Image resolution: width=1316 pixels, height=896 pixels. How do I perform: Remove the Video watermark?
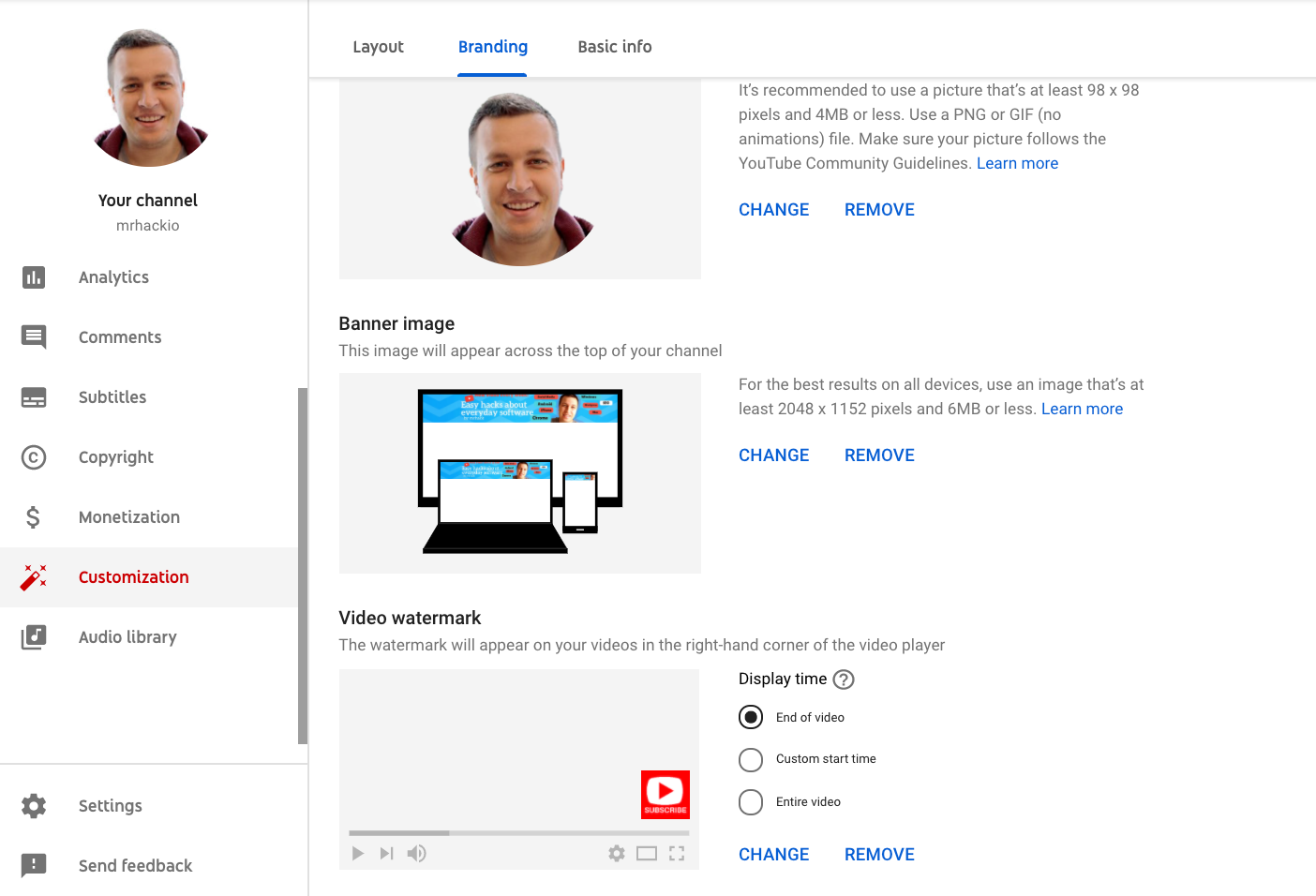click(879, 855)
